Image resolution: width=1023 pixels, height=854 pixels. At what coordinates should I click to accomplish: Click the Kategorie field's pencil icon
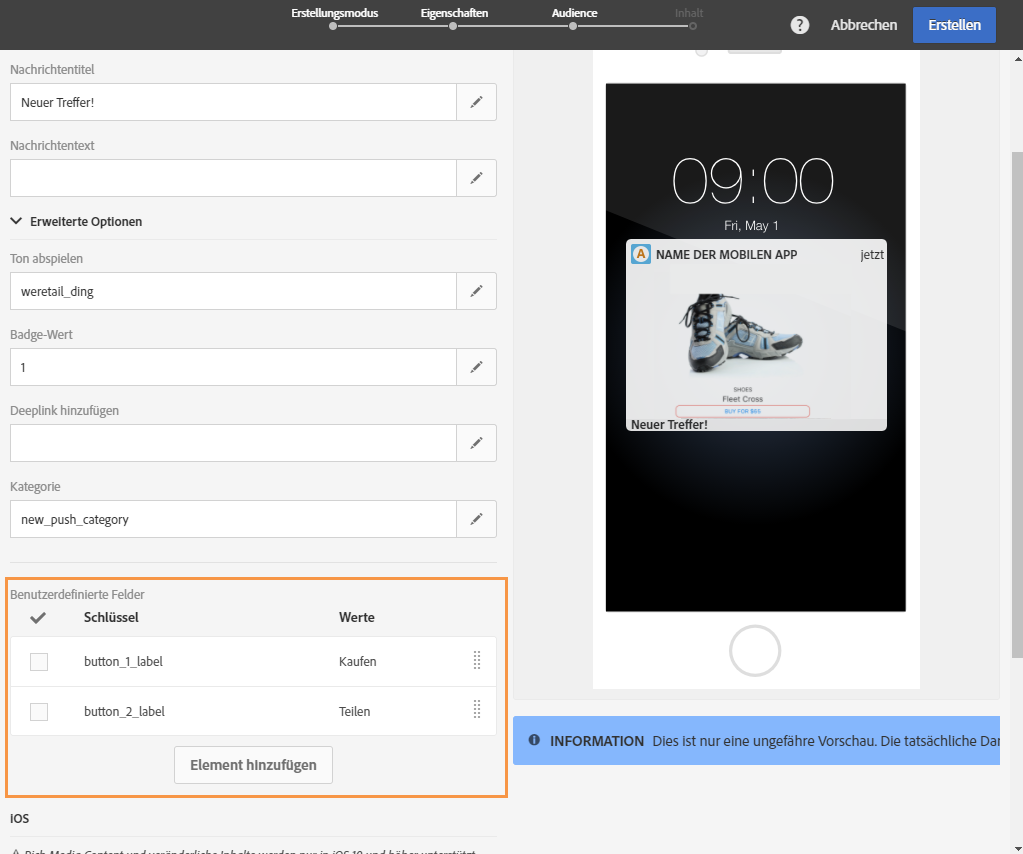coord(476,519)
